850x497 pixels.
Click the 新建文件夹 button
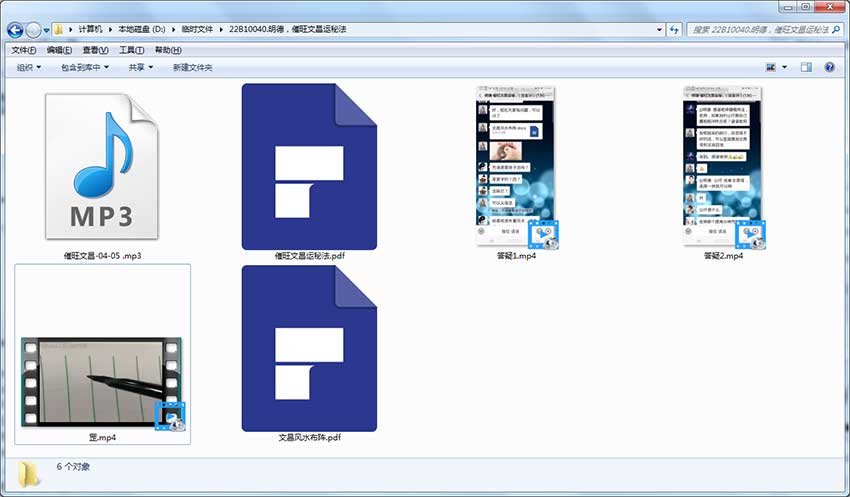click(192, 67)
